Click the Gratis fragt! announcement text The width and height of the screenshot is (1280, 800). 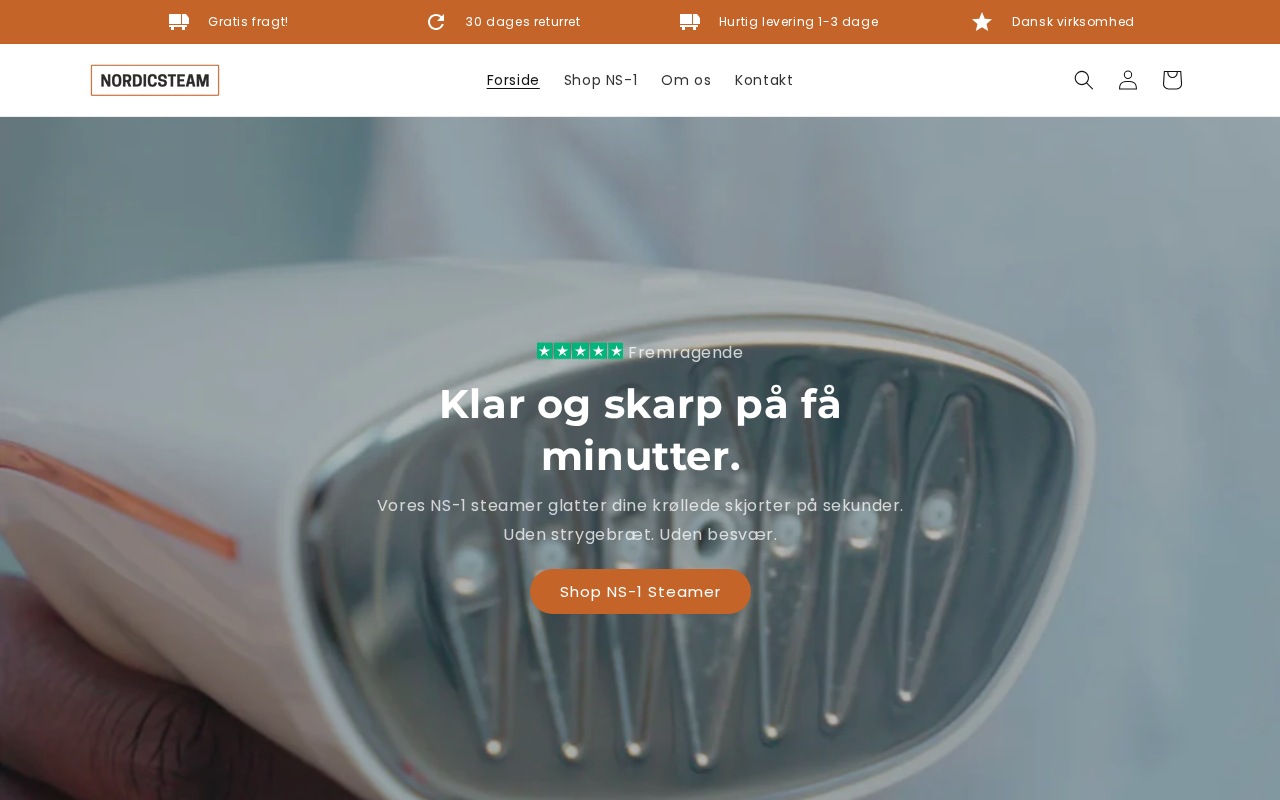pos(248,22)
